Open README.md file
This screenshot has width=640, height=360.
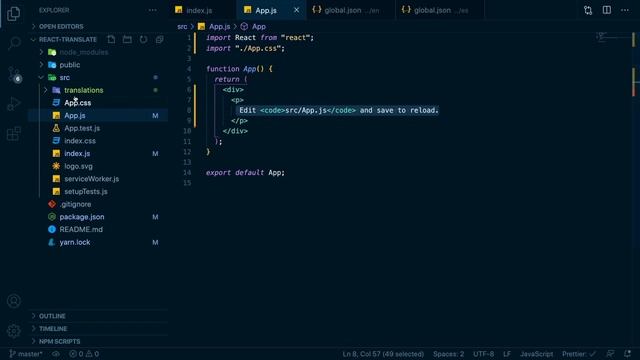(98, 229)
